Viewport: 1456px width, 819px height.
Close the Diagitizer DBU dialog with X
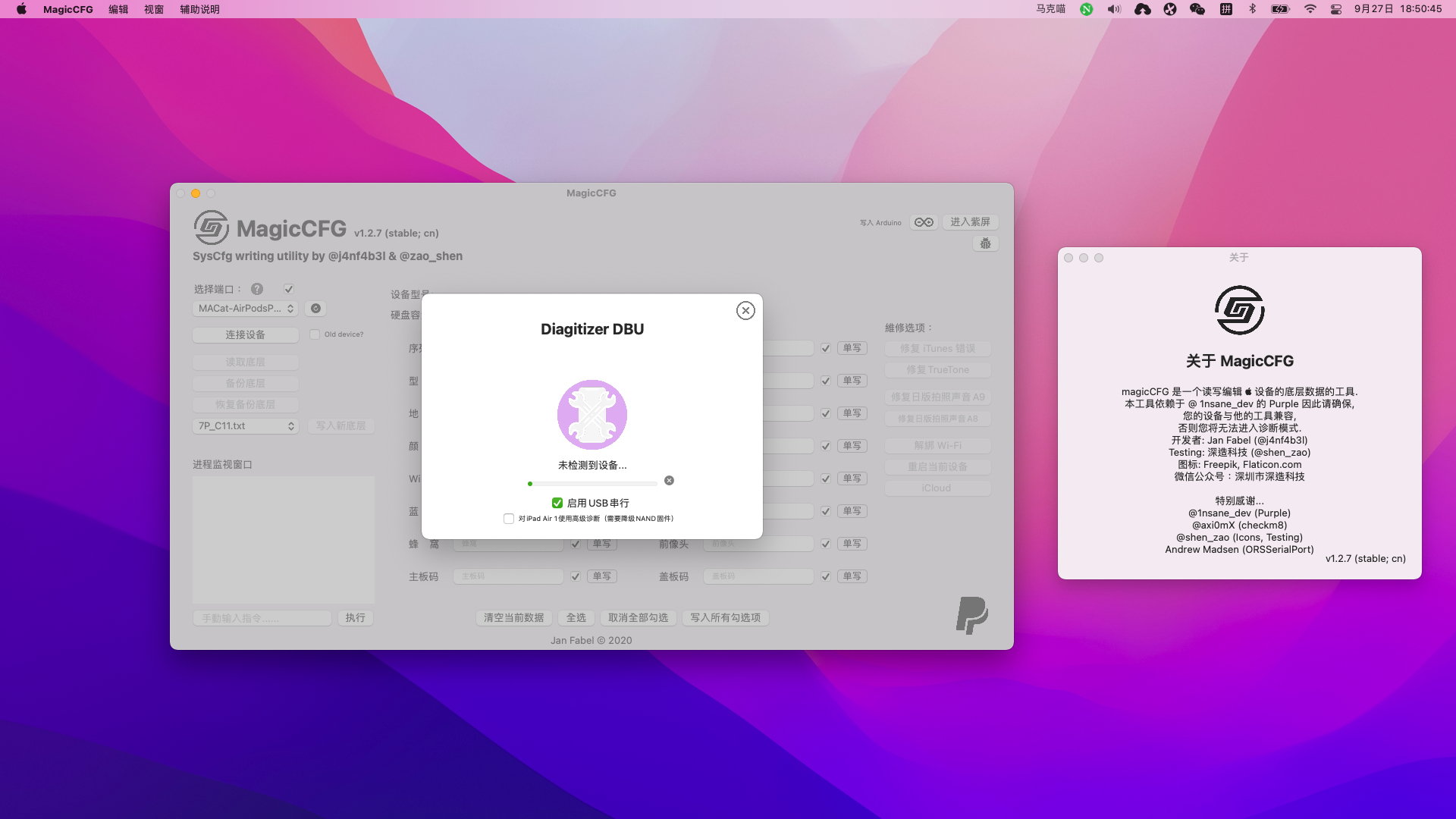[745, 310]
